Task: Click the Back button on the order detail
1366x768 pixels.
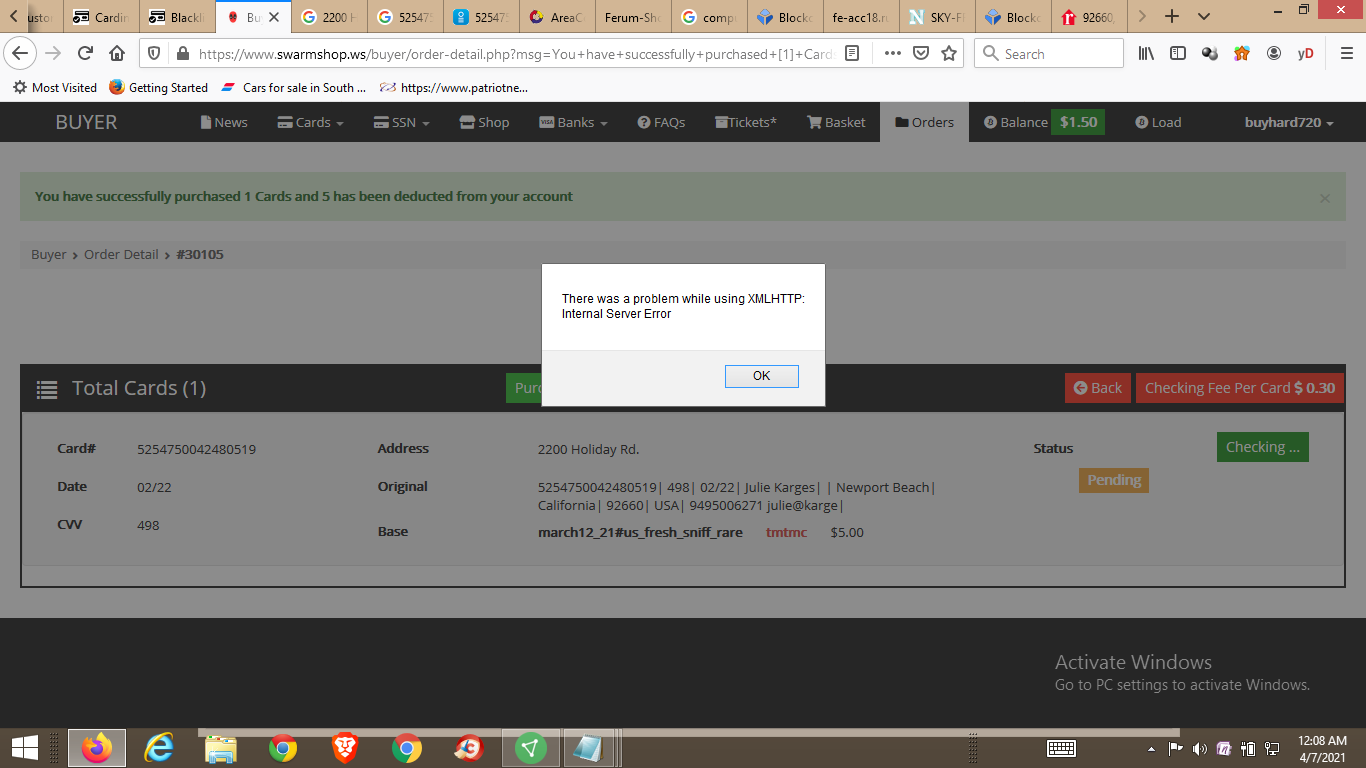Action: 1097,388
